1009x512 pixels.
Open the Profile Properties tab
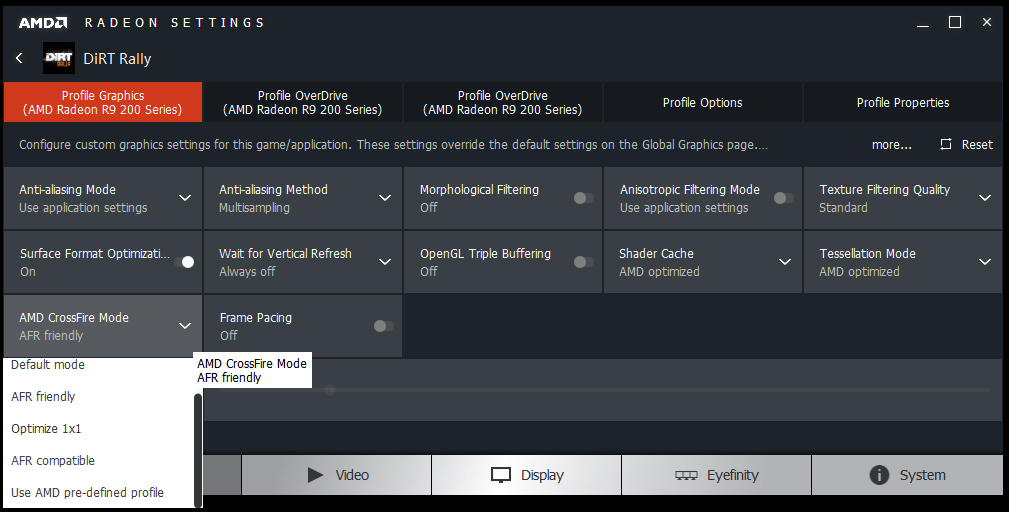pyautogui.click(x=902, y=102)
